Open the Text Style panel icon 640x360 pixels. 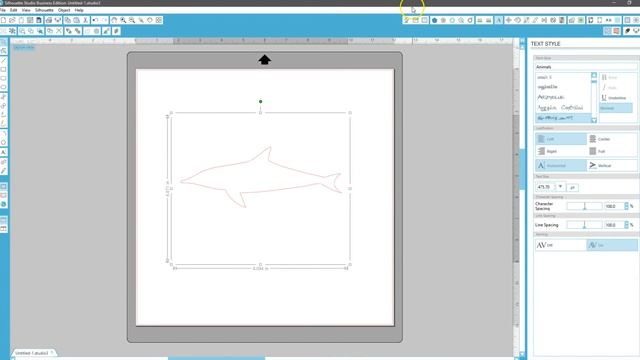pos(498,20)
